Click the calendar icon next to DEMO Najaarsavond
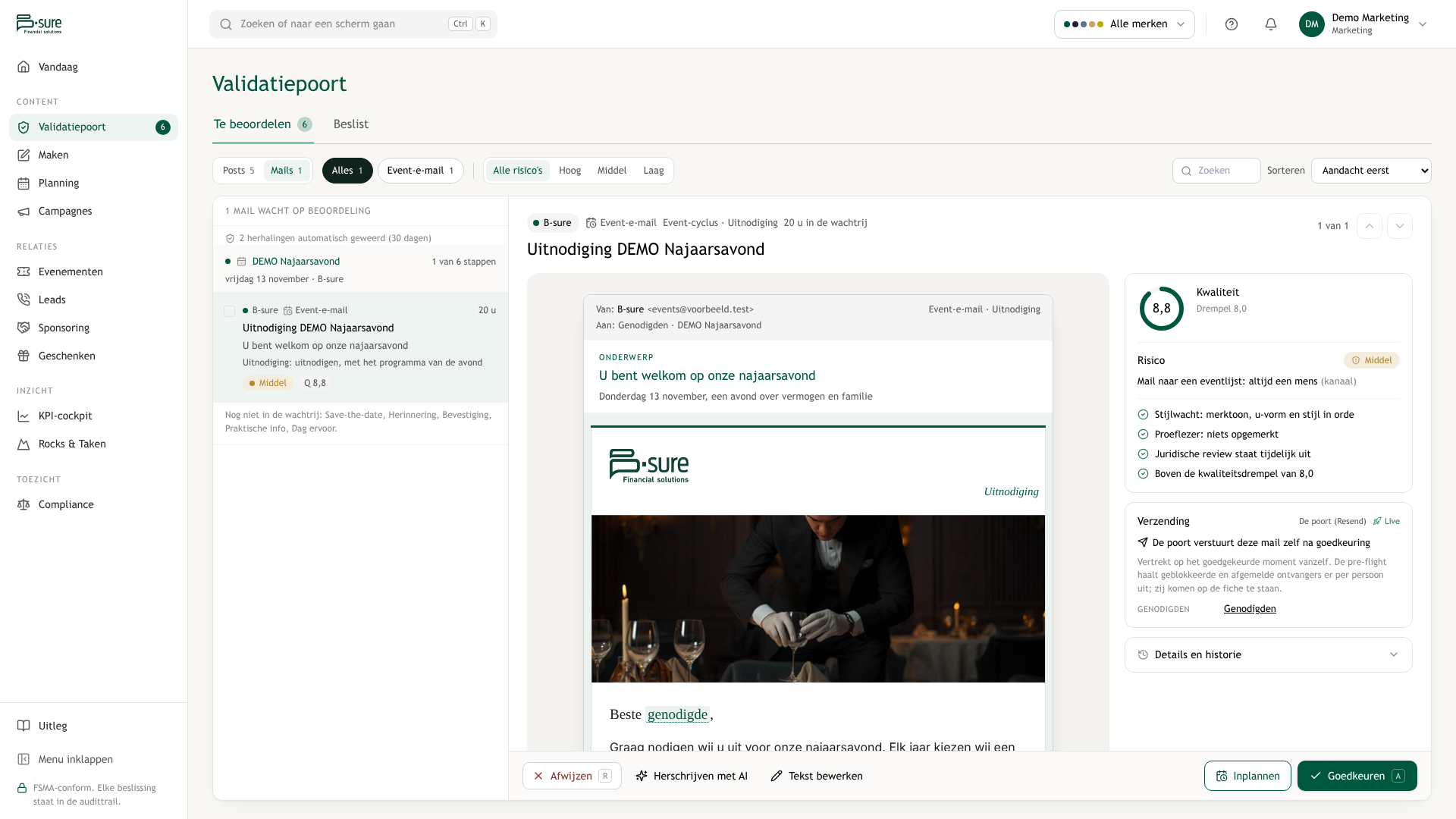 (241, 262)
